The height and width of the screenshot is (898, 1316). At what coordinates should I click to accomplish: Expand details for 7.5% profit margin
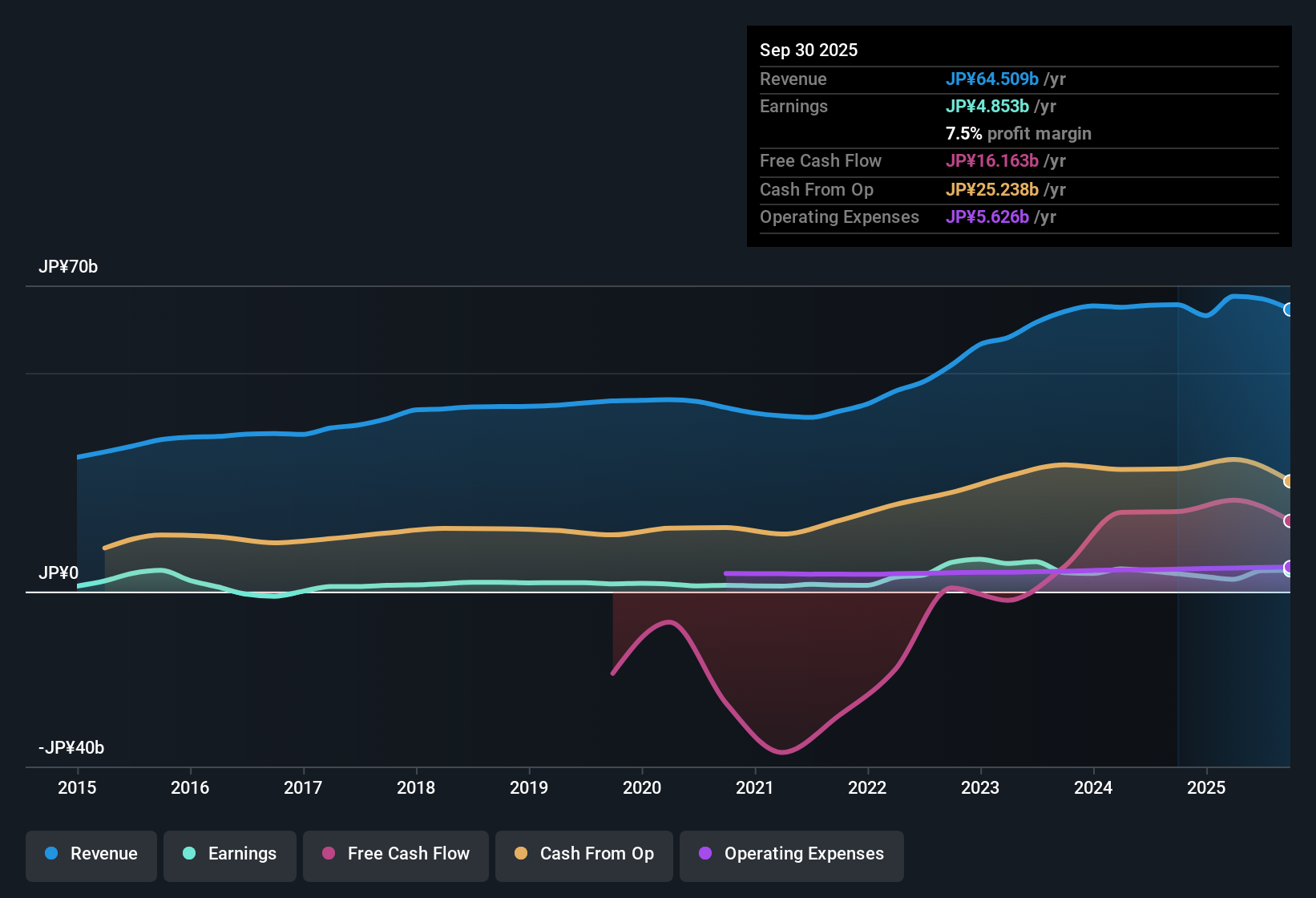point(1018,134)
